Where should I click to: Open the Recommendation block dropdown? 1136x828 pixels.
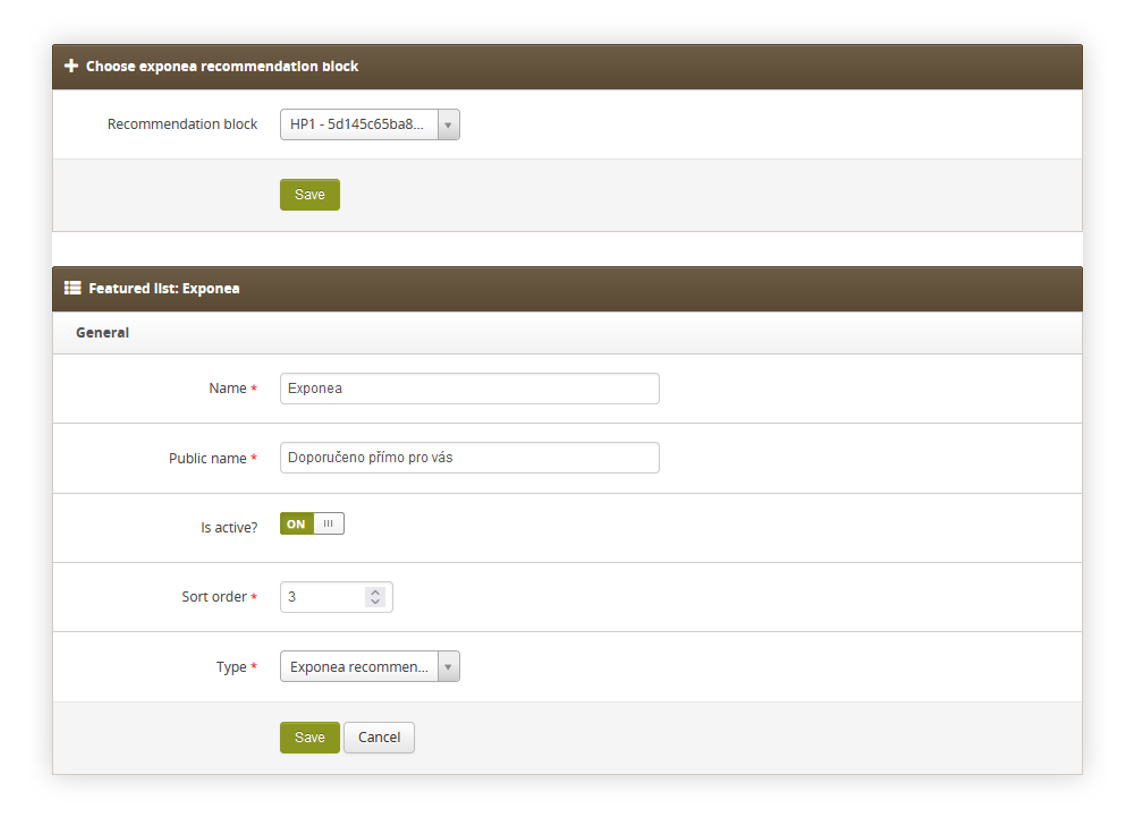click(369, 125)
